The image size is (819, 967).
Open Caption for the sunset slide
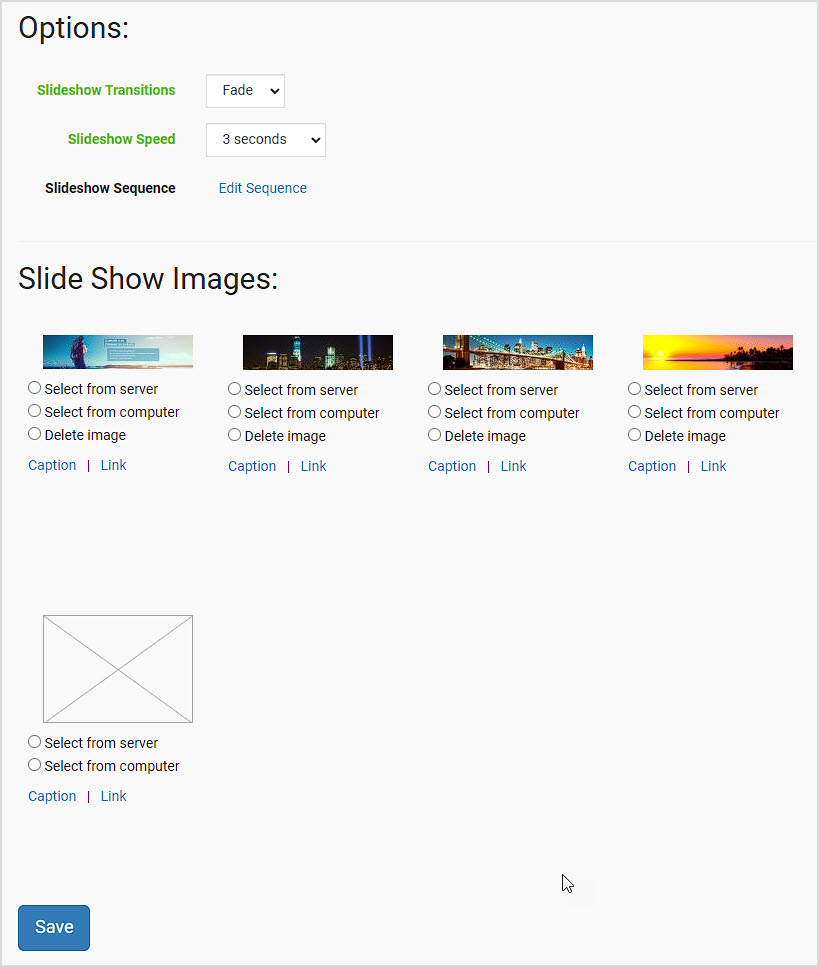click(652, 465)
